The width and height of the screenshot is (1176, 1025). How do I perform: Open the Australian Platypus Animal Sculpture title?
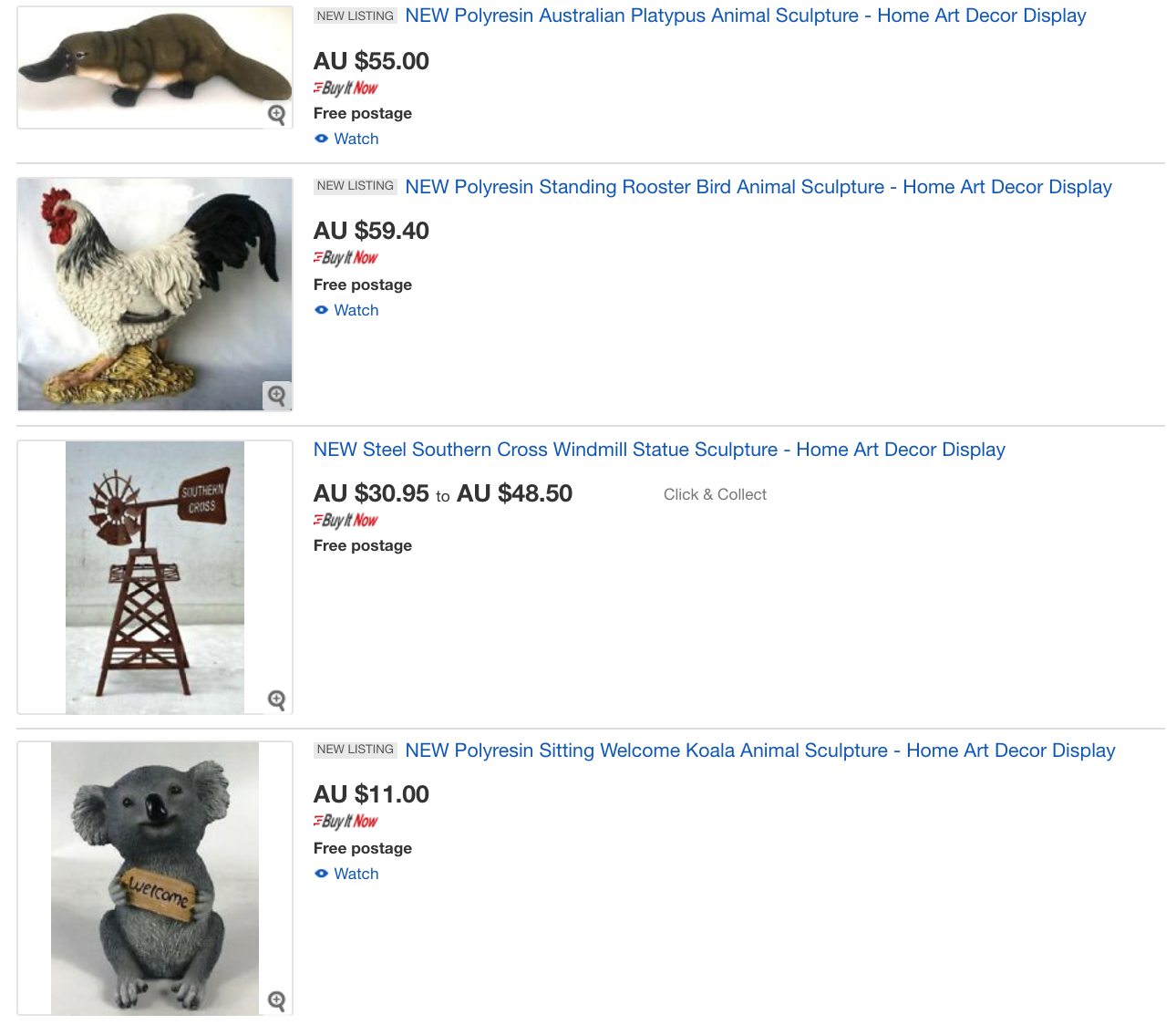[745, 16]
